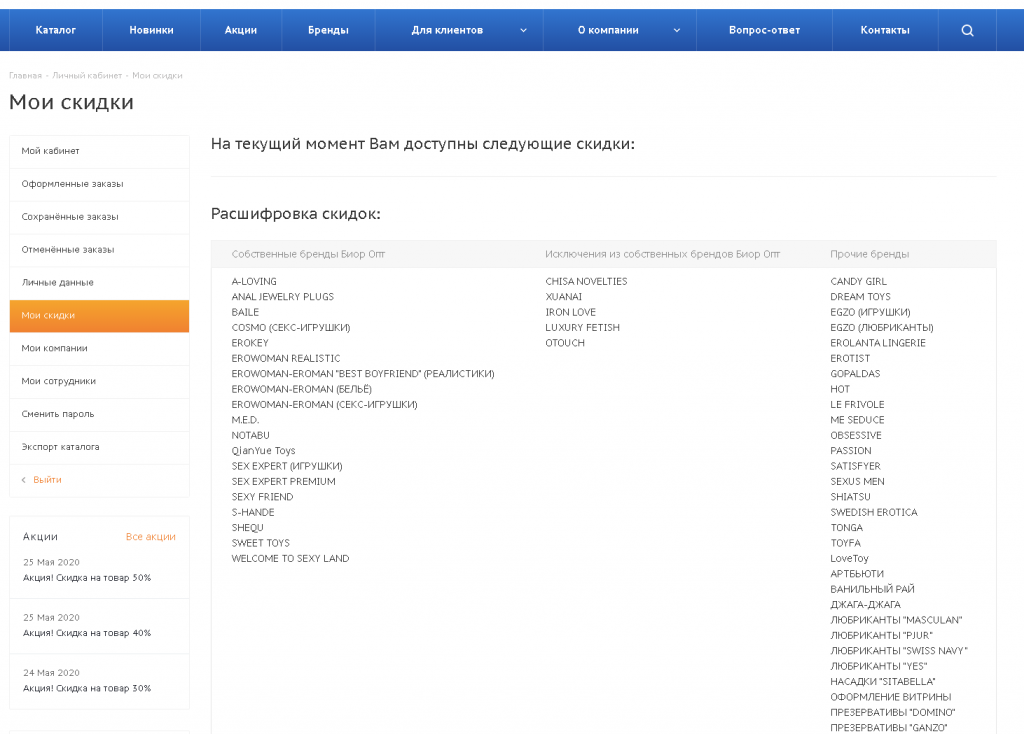
Task: Select brand NOTABU
Action: coord(251,436)
